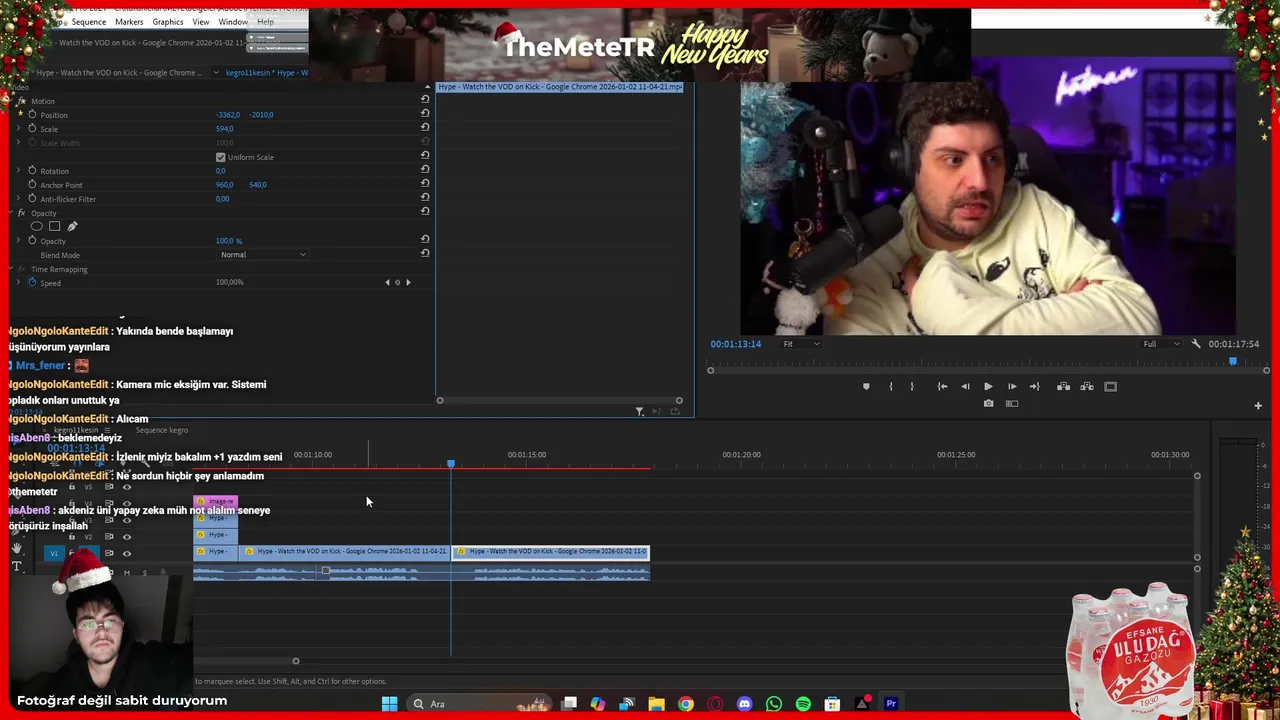The width and height of the screenshot is (1280, 720).
Task: Add marker in Program Monitor
Action: pos(866,387)
